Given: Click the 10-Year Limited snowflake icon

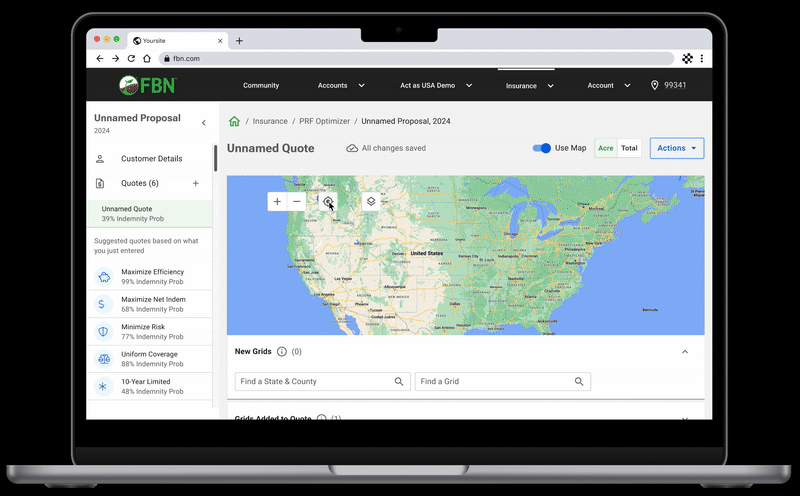Looking at the screenshot, I should tap(104, 387).
